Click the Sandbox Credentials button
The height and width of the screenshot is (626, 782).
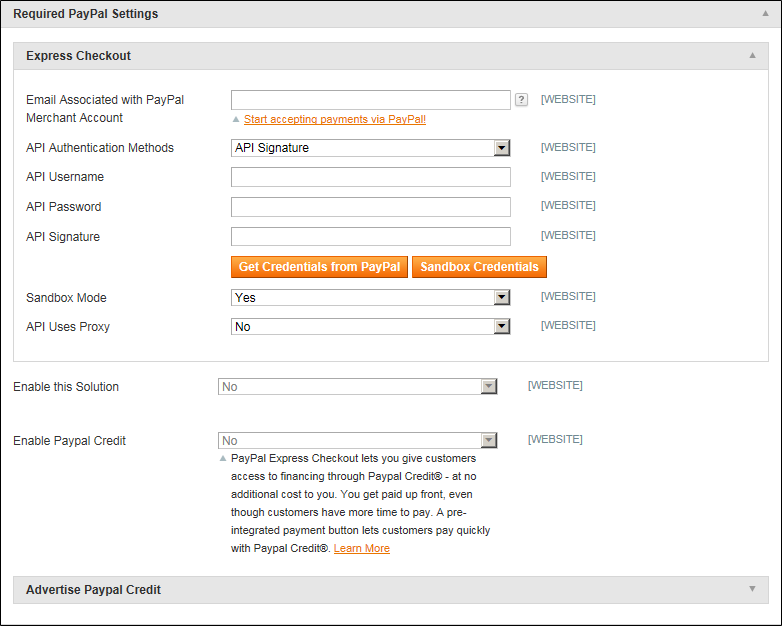479,267
